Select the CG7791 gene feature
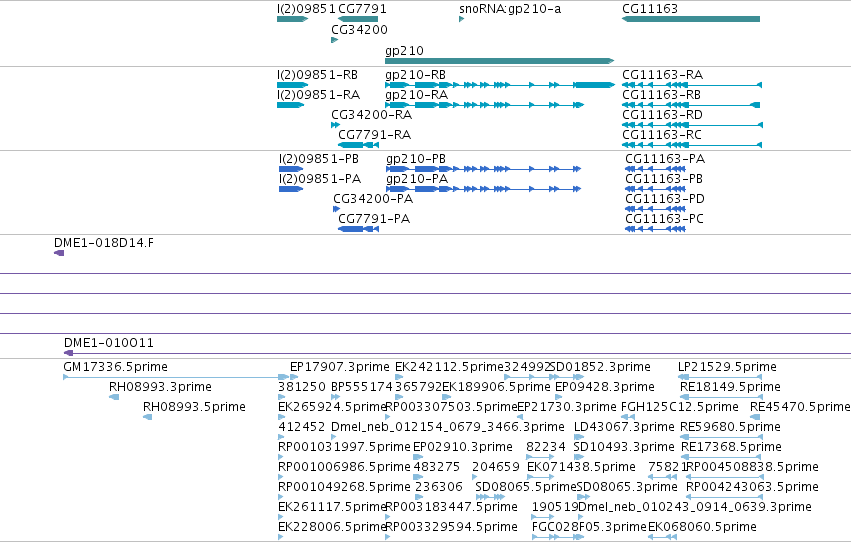 pos(358,19)
